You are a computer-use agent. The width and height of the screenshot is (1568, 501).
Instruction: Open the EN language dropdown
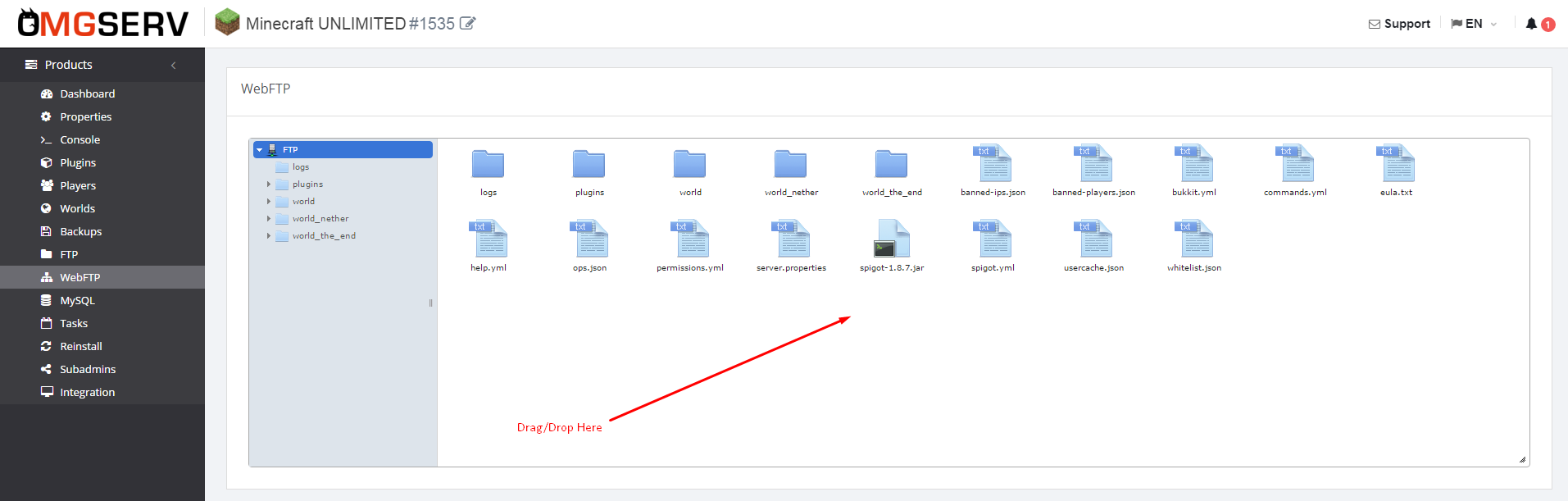click(x=1474, y=24)
